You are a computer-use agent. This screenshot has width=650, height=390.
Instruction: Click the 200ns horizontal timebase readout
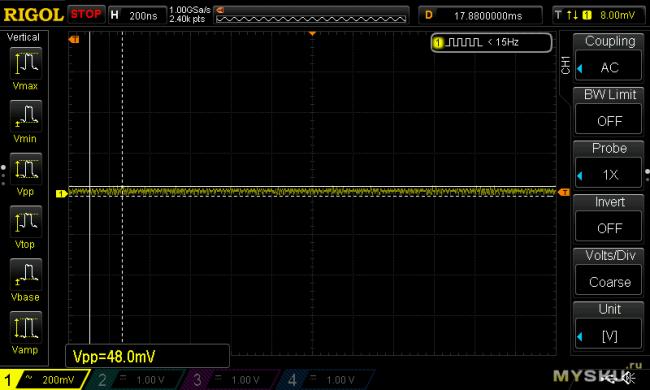coord(137,15)
